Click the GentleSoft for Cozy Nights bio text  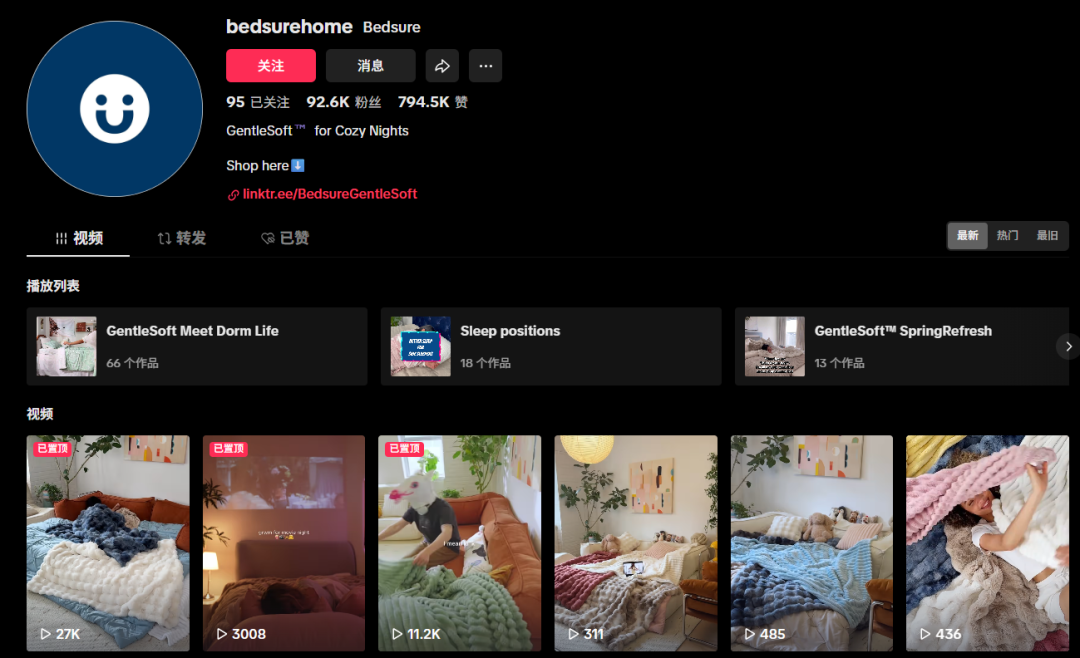pyautogui.click(x=318, y=131)
